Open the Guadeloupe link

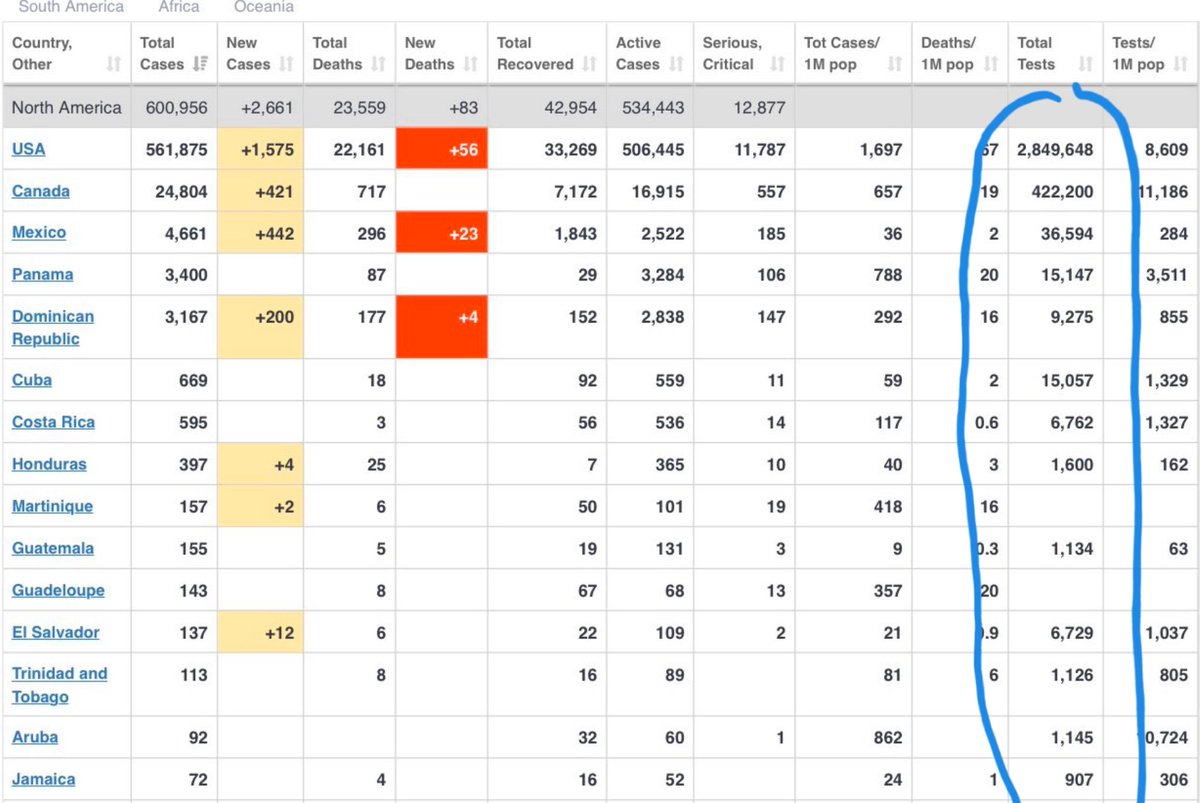58,590
